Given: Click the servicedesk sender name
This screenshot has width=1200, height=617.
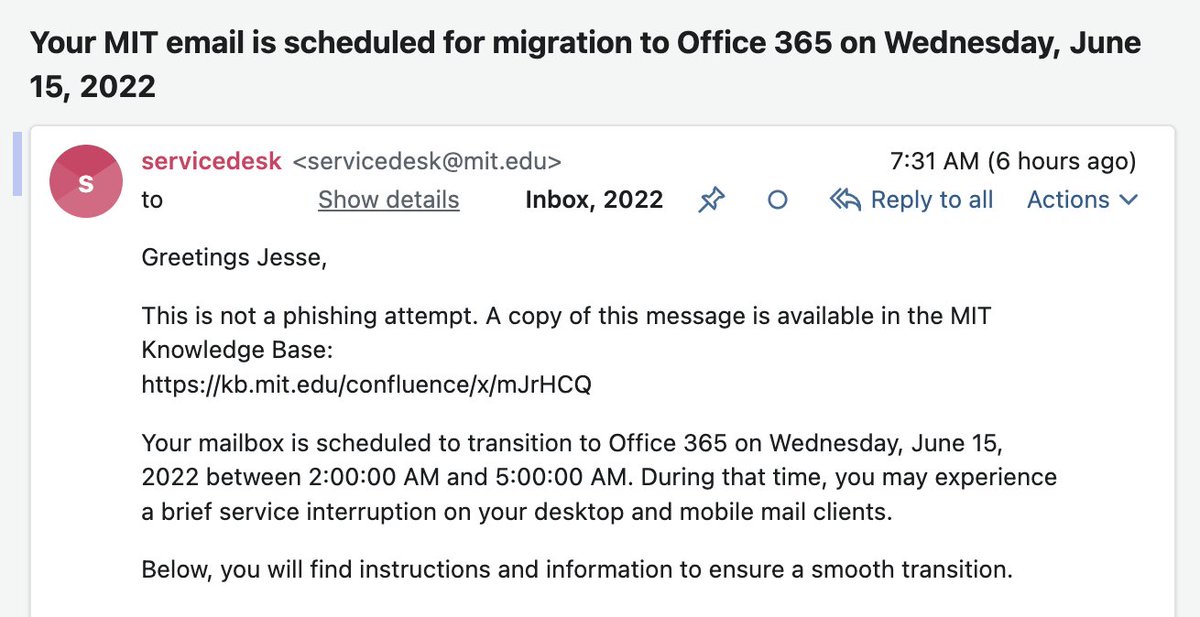Looking at the screenshot, I should click(x=211, y=161).
